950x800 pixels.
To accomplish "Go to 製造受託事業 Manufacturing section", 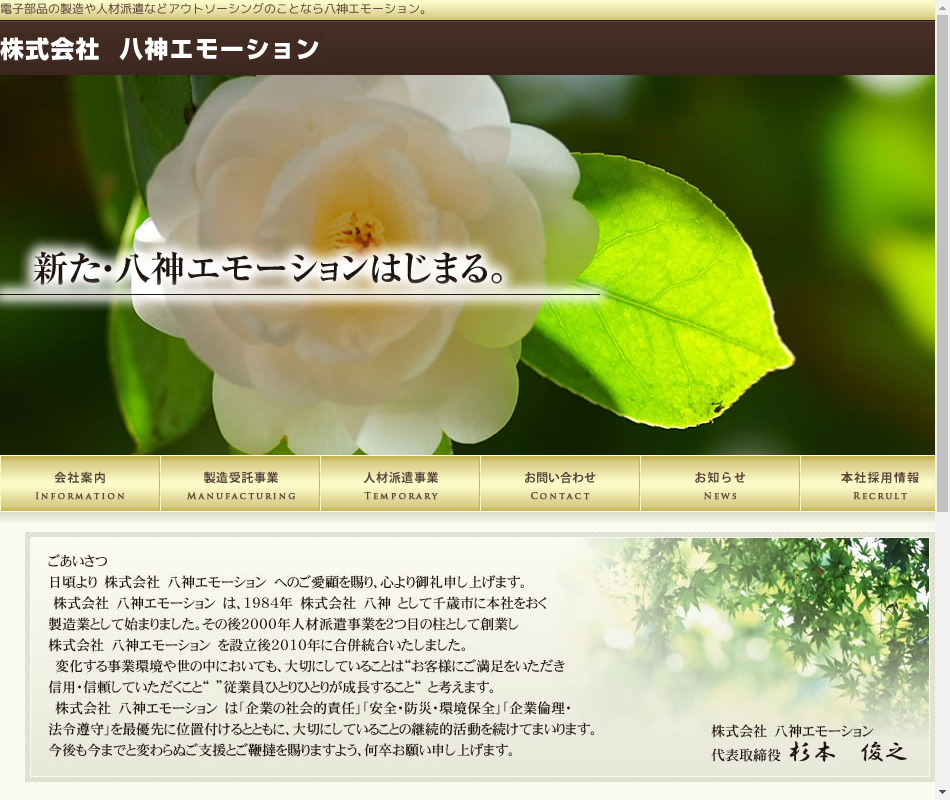I will point(240,485).
